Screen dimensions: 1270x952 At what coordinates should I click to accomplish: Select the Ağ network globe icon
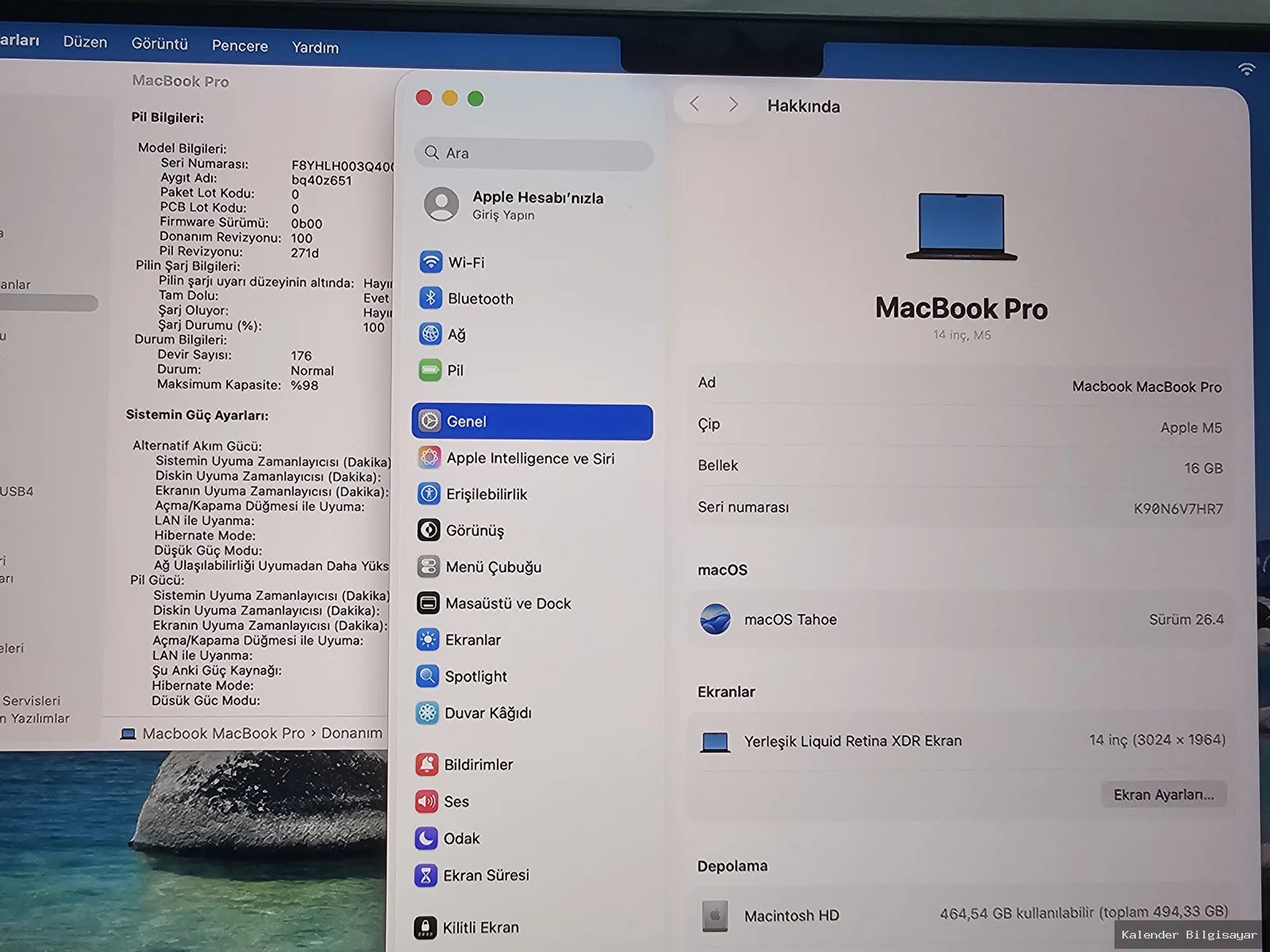click(430, 334)
